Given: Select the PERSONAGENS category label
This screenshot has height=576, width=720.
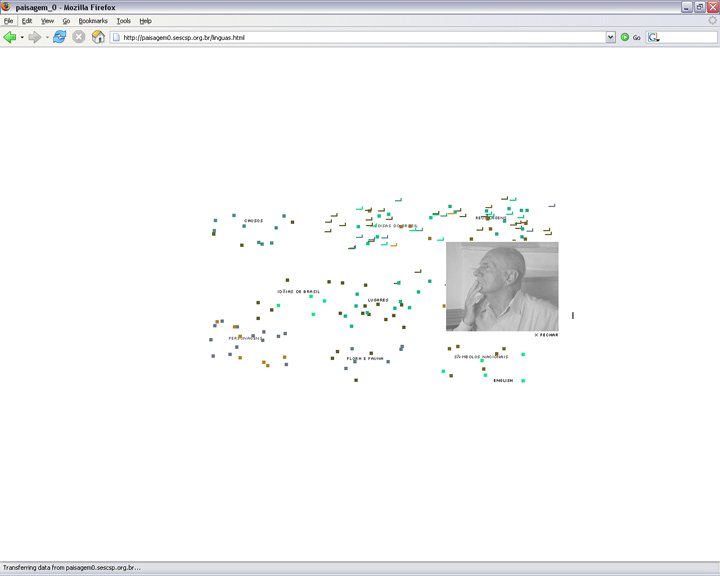Looking at the screenshot, I should tap(246, 339).
